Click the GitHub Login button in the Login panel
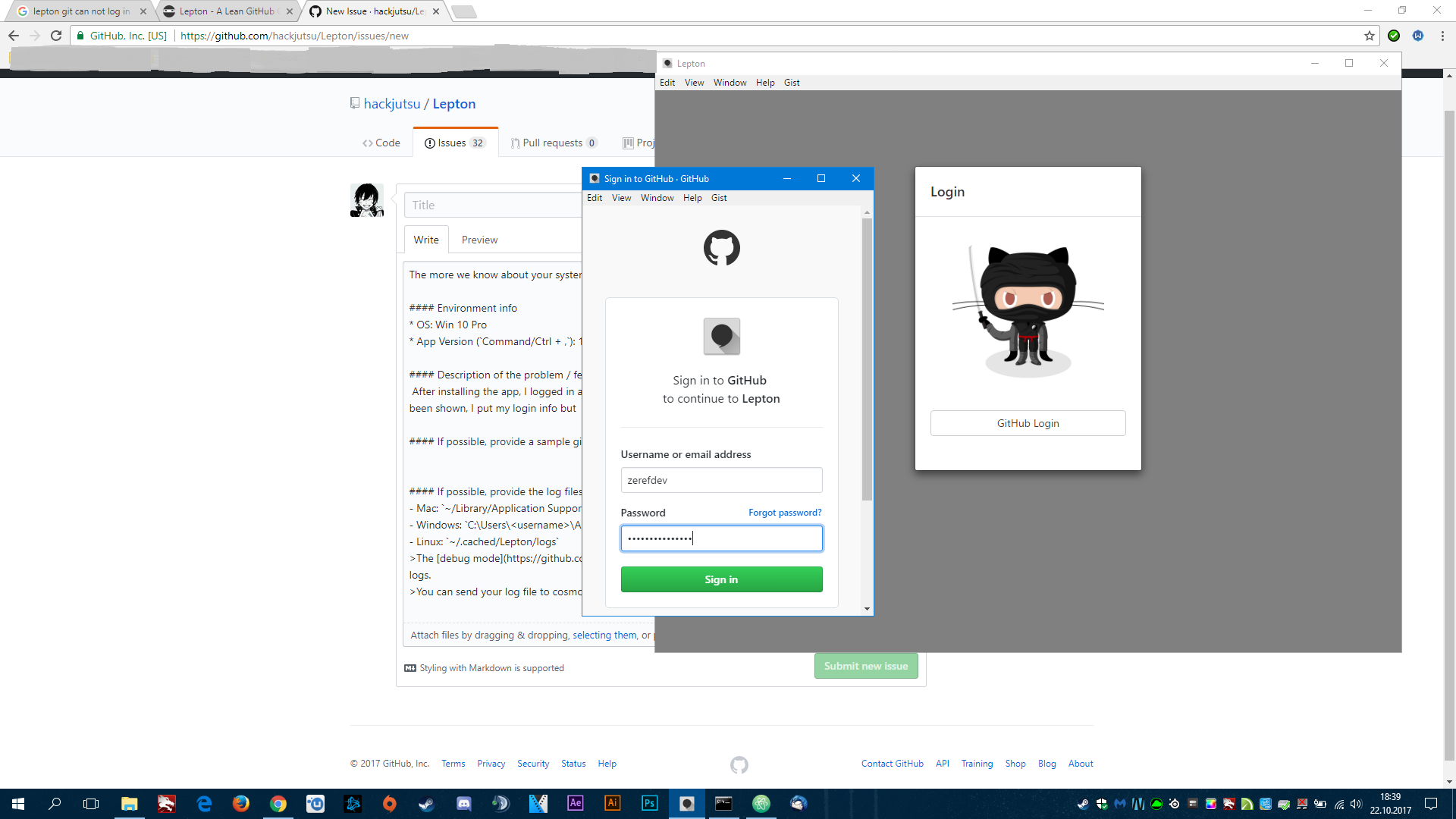Viewport: 1456px width, 819px height. pyautogui.click(x=1028, y=422)
